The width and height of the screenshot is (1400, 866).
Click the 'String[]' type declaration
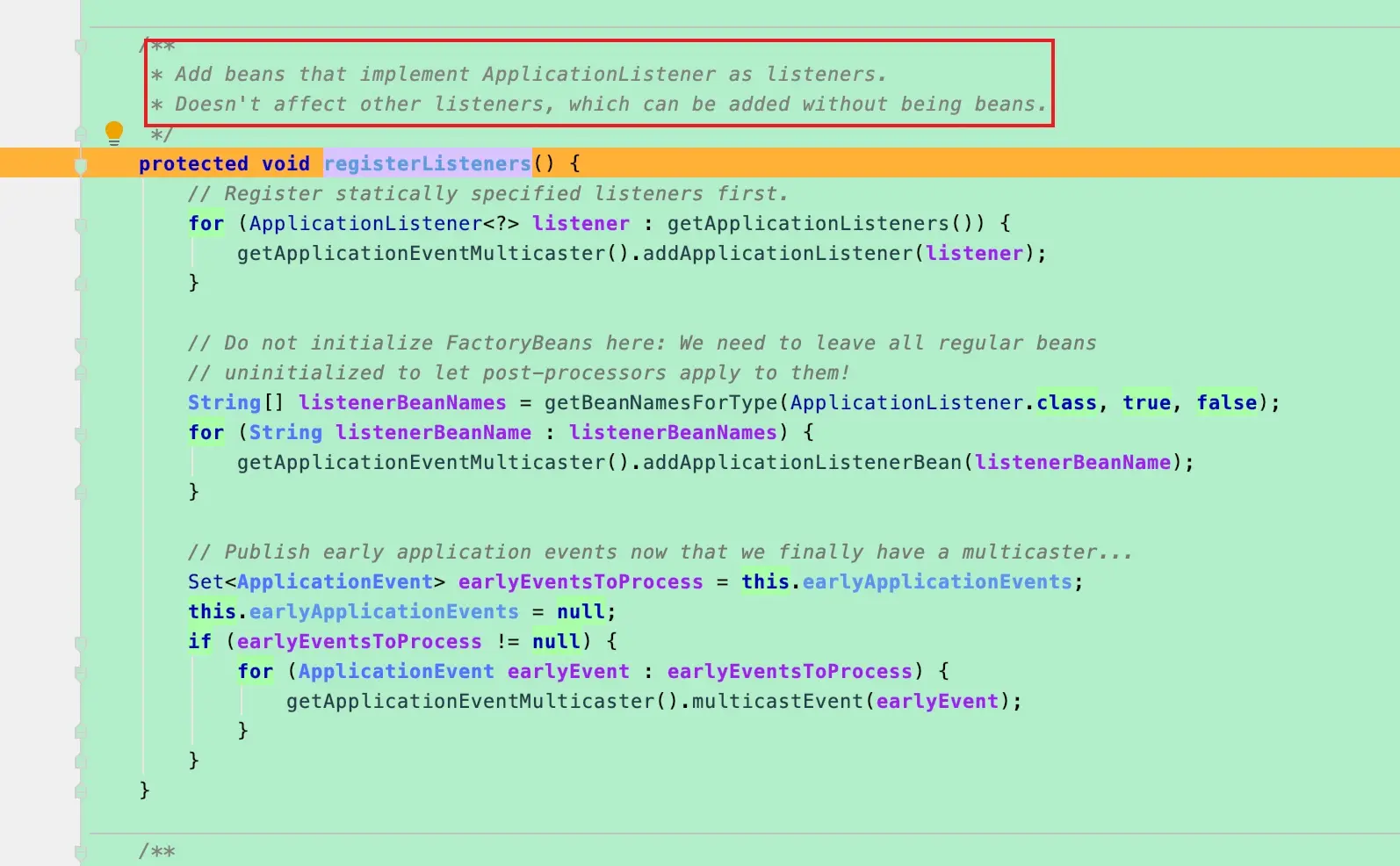click(x=236, y=402)
